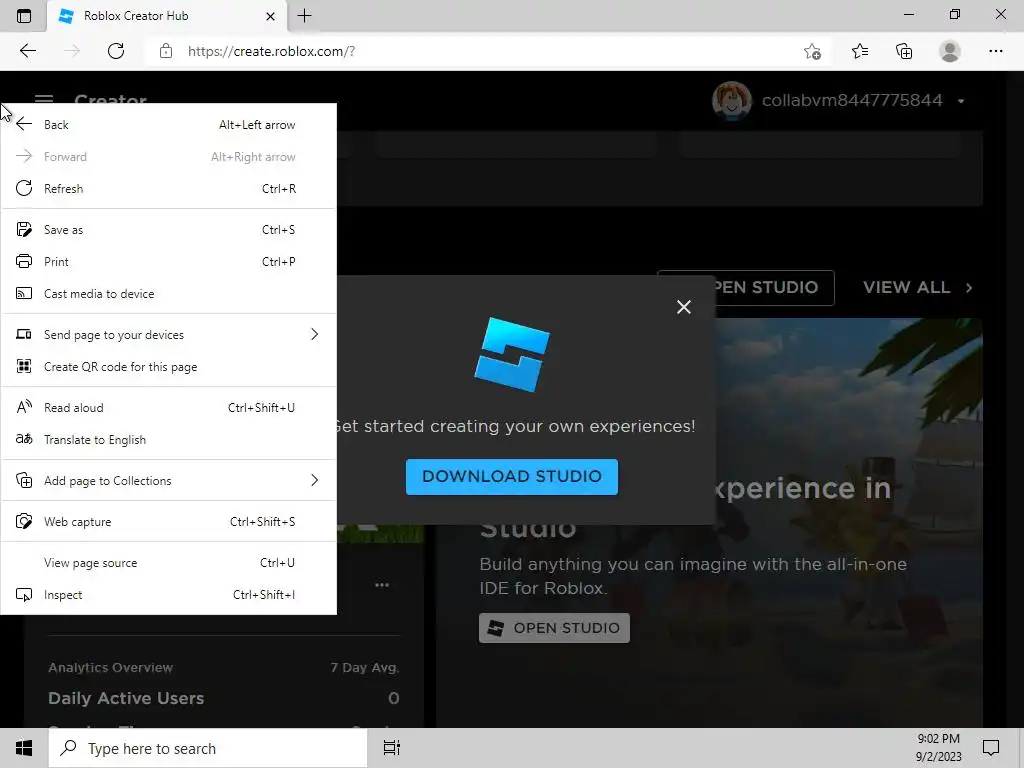Screen dimensions: 1024x768
Task: Click the Roblox Studio logo in the dialog
Action: tap(512, 355)
